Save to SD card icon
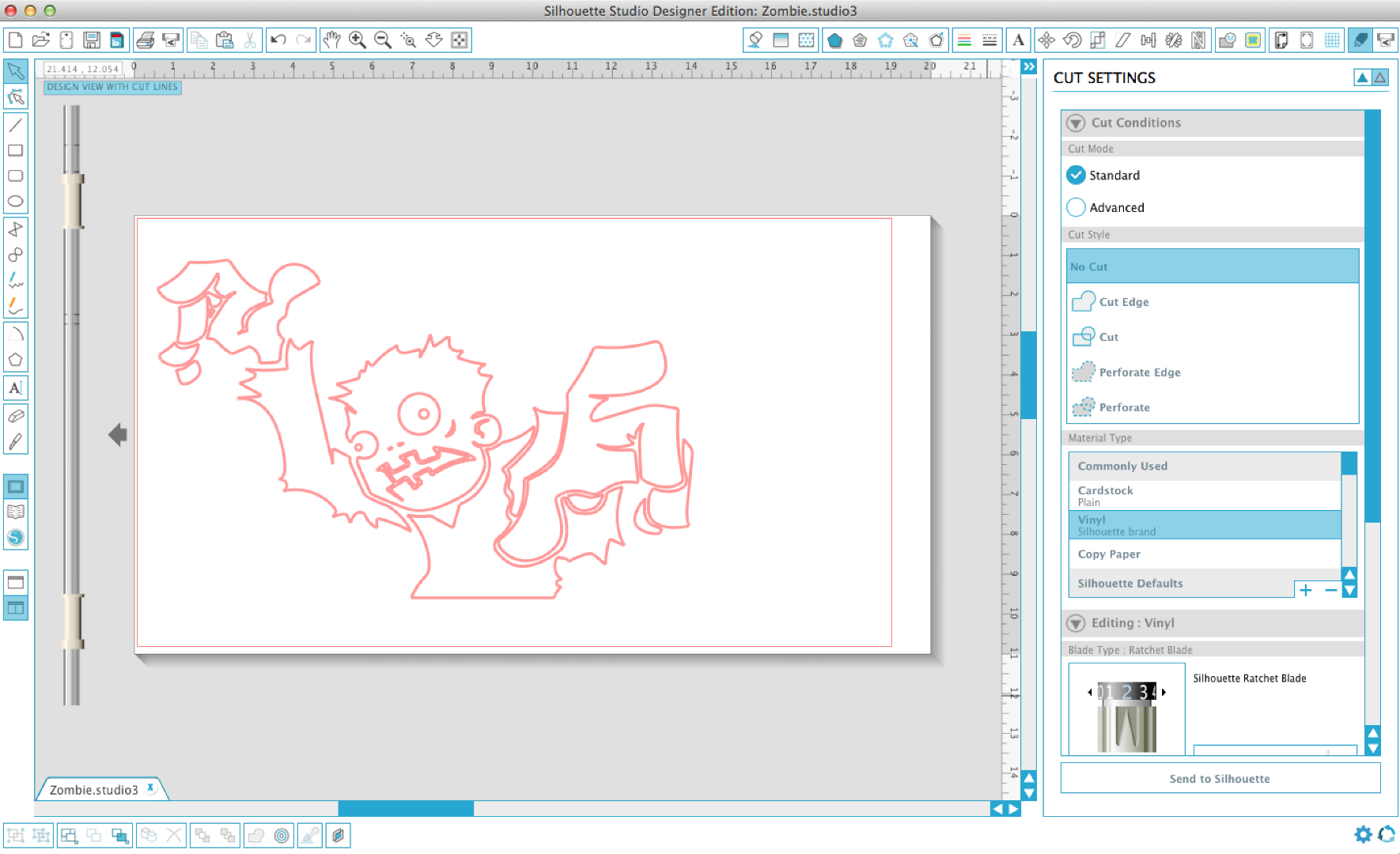This screenshot has height=854, width=1400. tap(117, 40)
